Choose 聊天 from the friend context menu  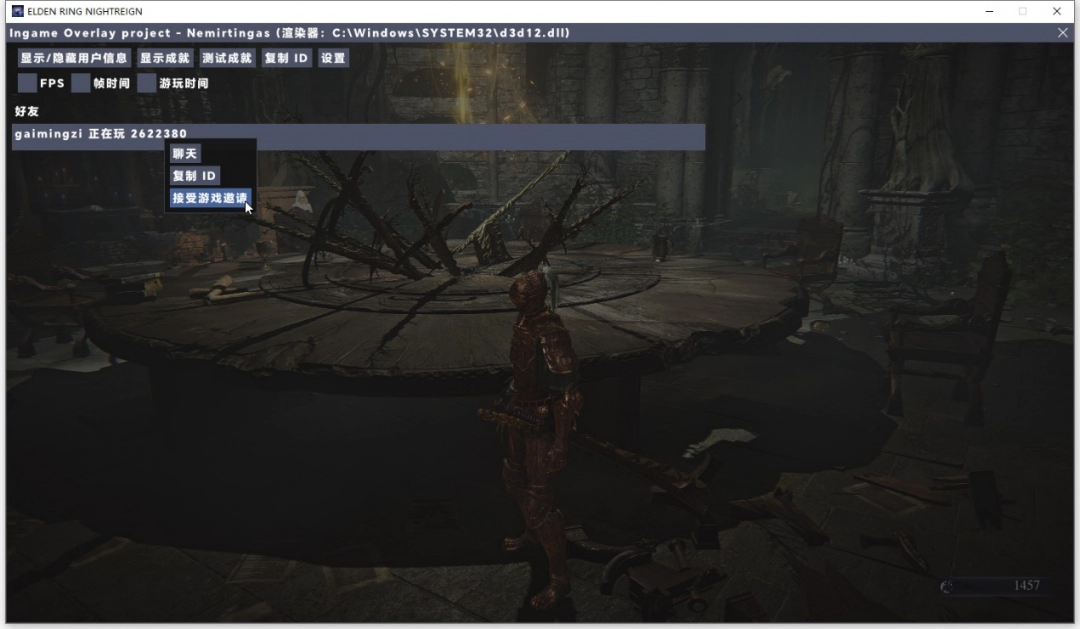(x=185, y=154)
